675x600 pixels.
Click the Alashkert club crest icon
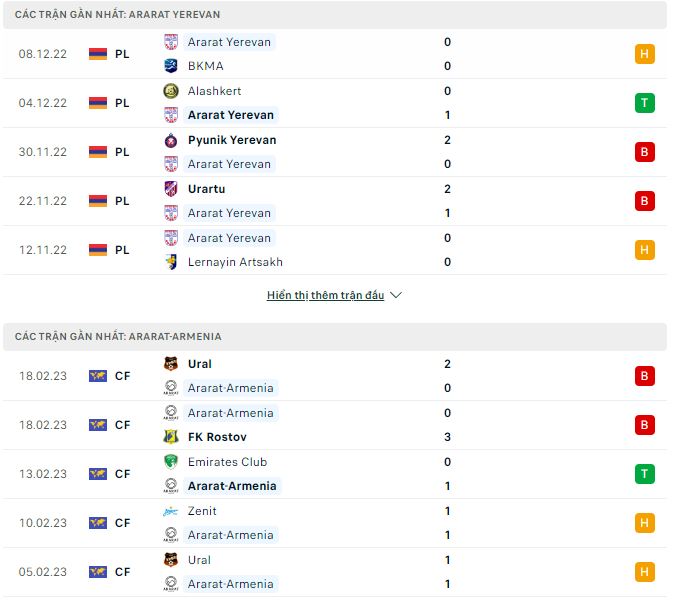tap(171, 91)
